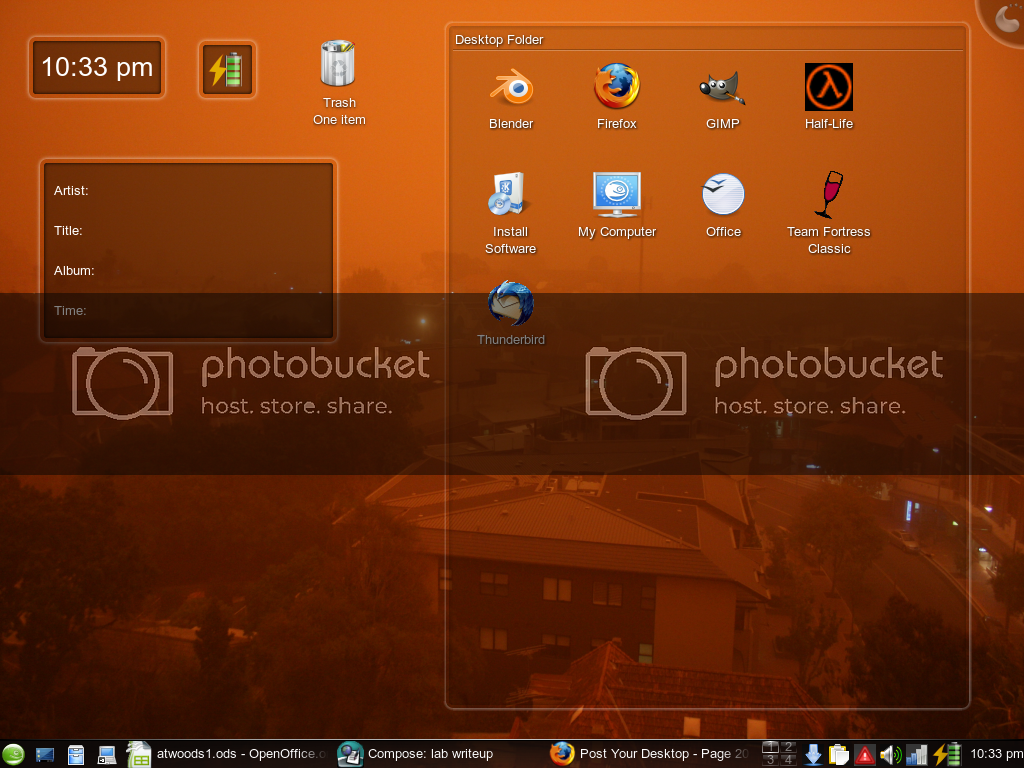Open the Plasma cashew corner toolbox
The image size is (1024, 768).
1004,18
